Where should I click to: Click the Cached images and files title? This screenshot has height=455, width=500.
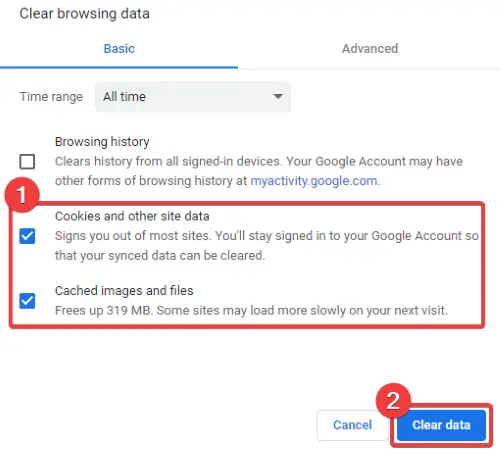[x=124, y=291]
